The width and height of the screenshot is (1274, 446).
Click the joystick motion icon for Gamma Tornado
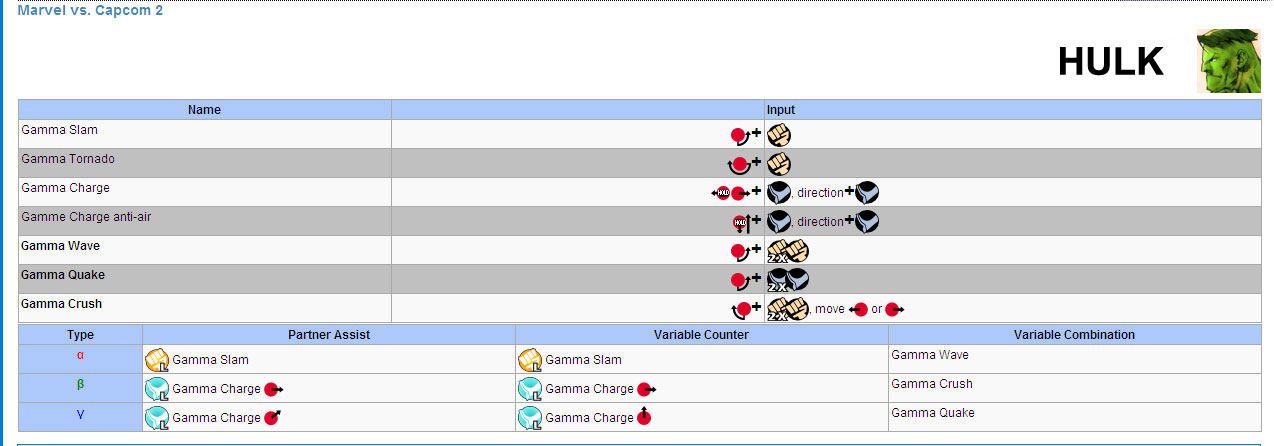739,164
